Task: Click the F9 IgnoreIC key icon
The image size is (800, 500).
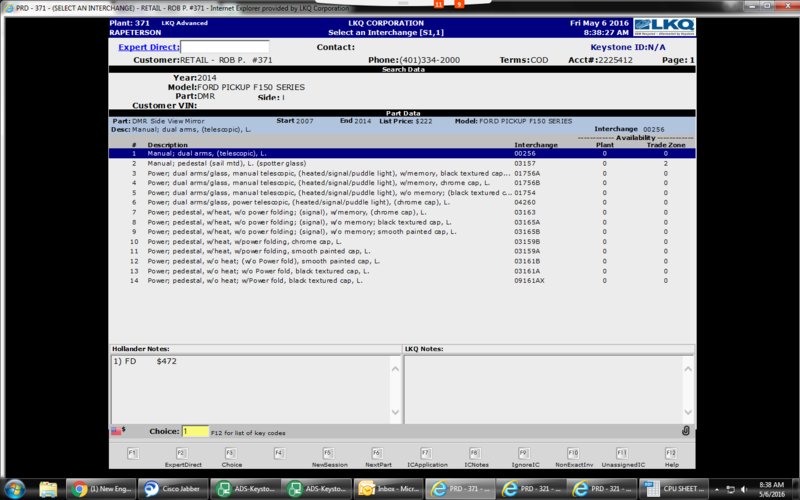Action: (524, 453)
